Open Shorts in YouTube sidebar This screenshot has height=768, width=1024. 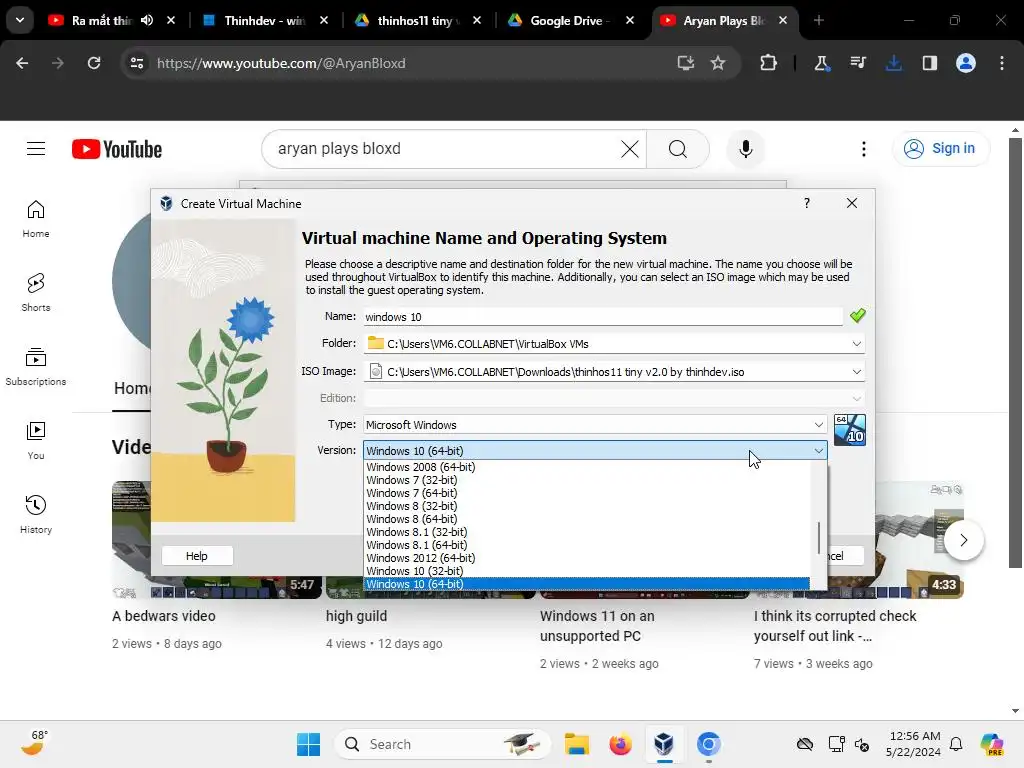click(36, 293)
